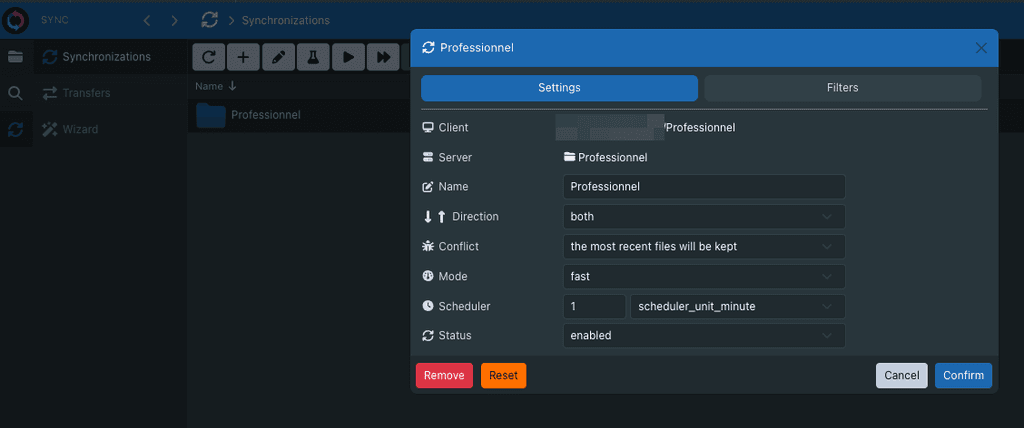Open the search icon in left sidebar

[x=15, y=93]
